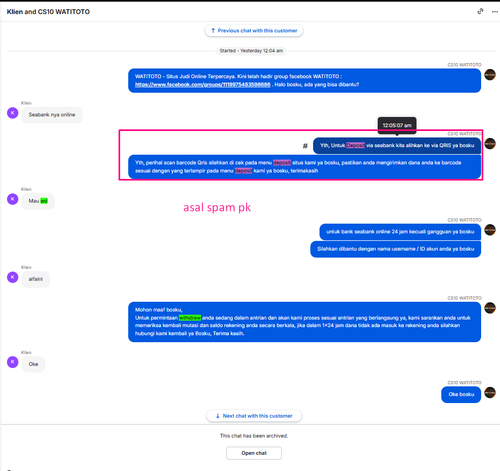Click message about deposit via seabank to QRIS
The width and height of the screenshot is (500, 471).
[x=397, y=145]
